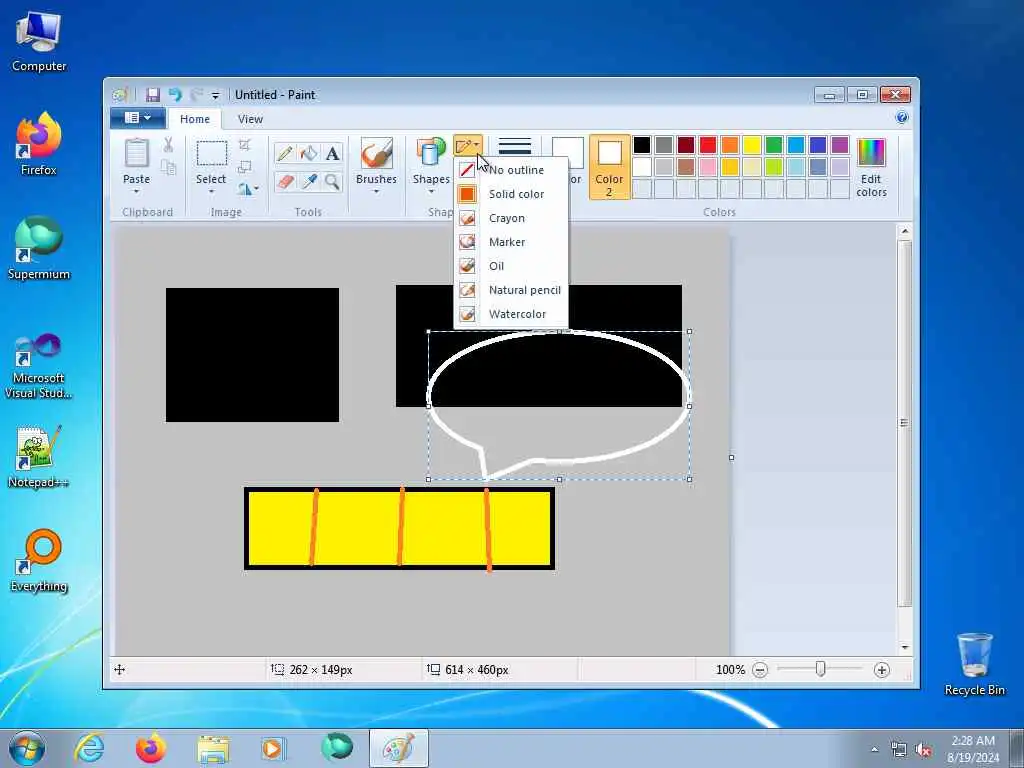This screenshot has height=768, width=1024.
Task: Click the zoom slider handle
Action: [x=820, y=669]
